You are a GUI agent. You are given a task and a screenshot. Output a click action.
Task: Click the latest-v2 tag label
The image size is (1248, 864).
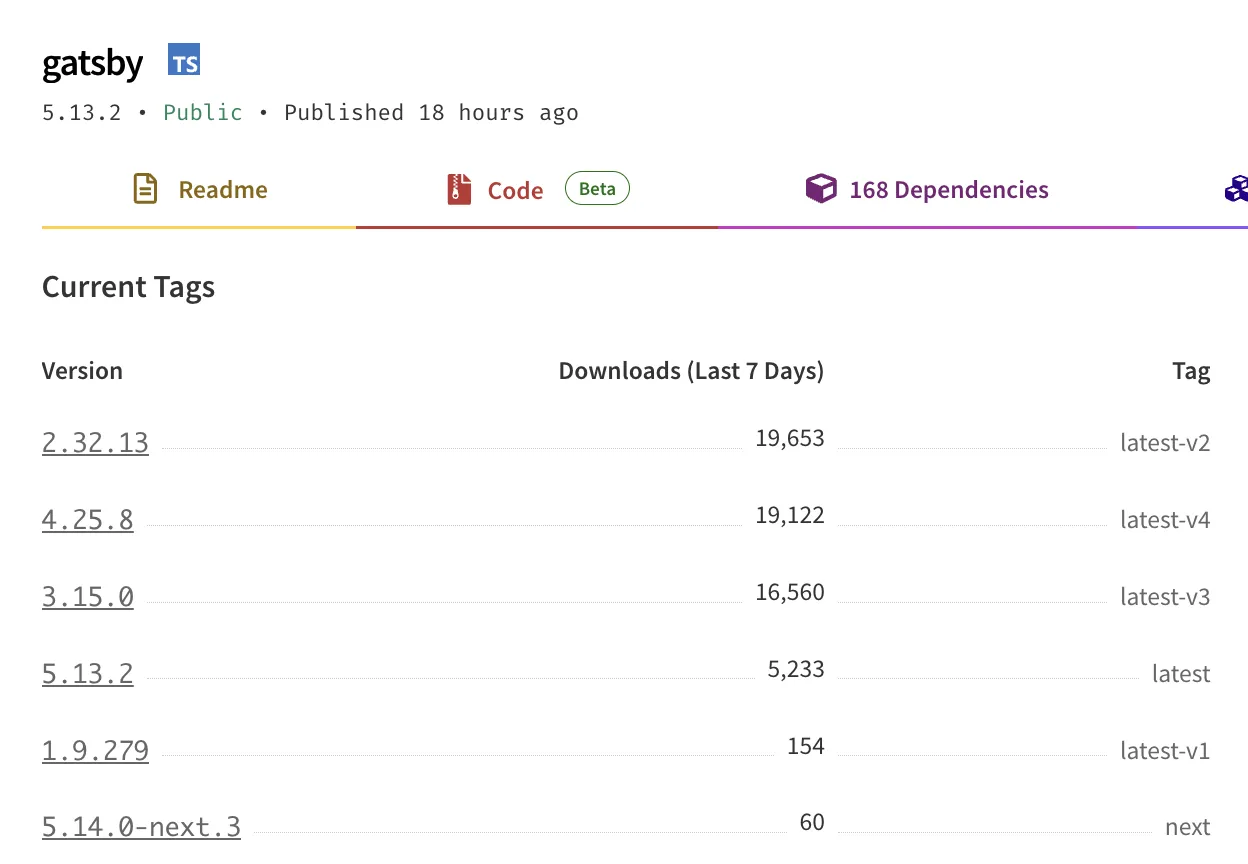(x=1165, y=442)
